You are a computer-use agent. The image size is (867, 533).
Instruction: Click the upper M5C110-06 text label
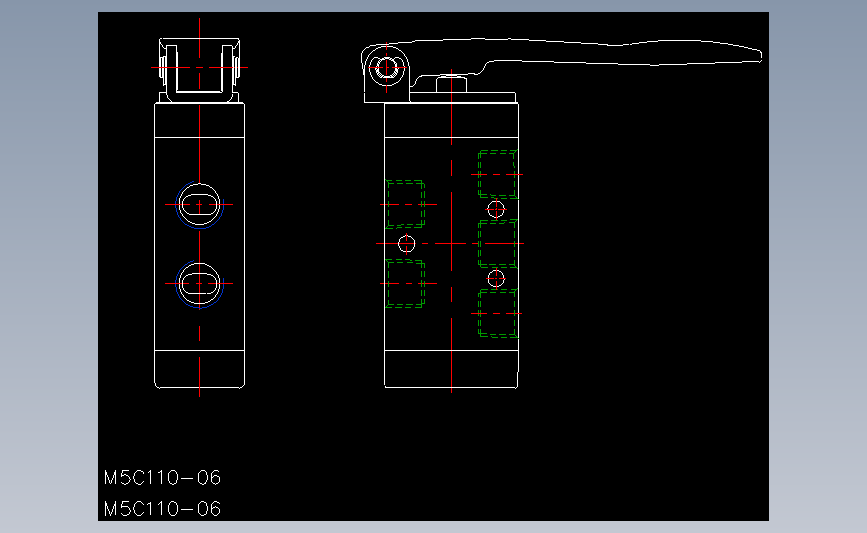162,478
